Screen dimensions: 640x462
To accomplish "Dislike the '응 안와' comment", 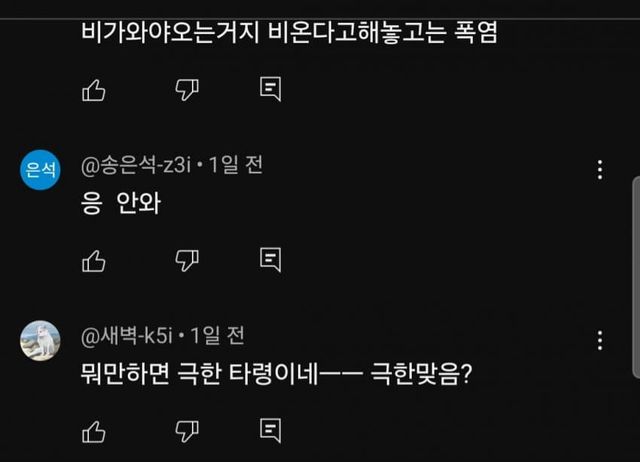I will click(187, 261).
